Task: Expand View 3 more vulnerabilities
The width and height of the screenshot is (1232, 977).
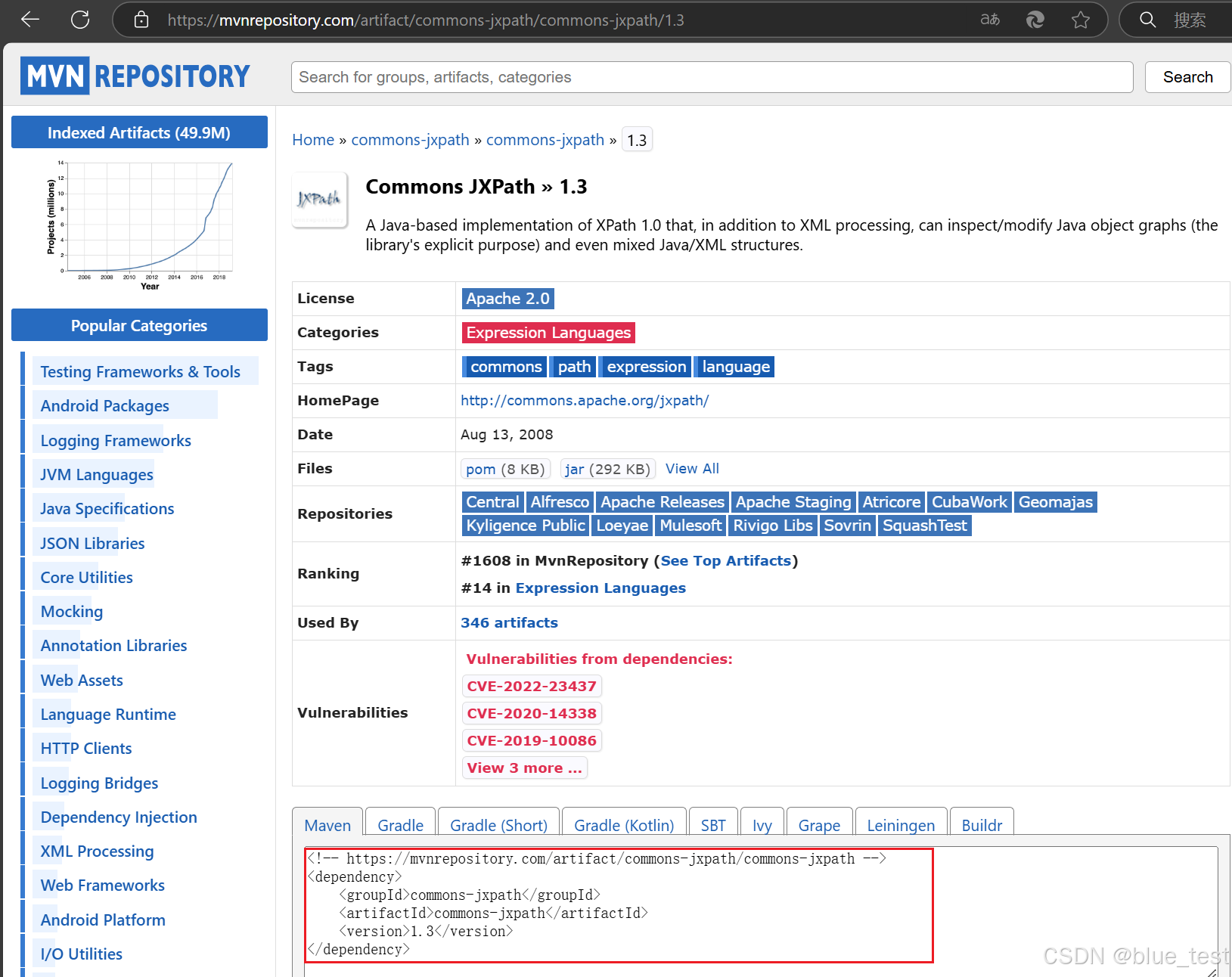Action: tap(524, 768)
